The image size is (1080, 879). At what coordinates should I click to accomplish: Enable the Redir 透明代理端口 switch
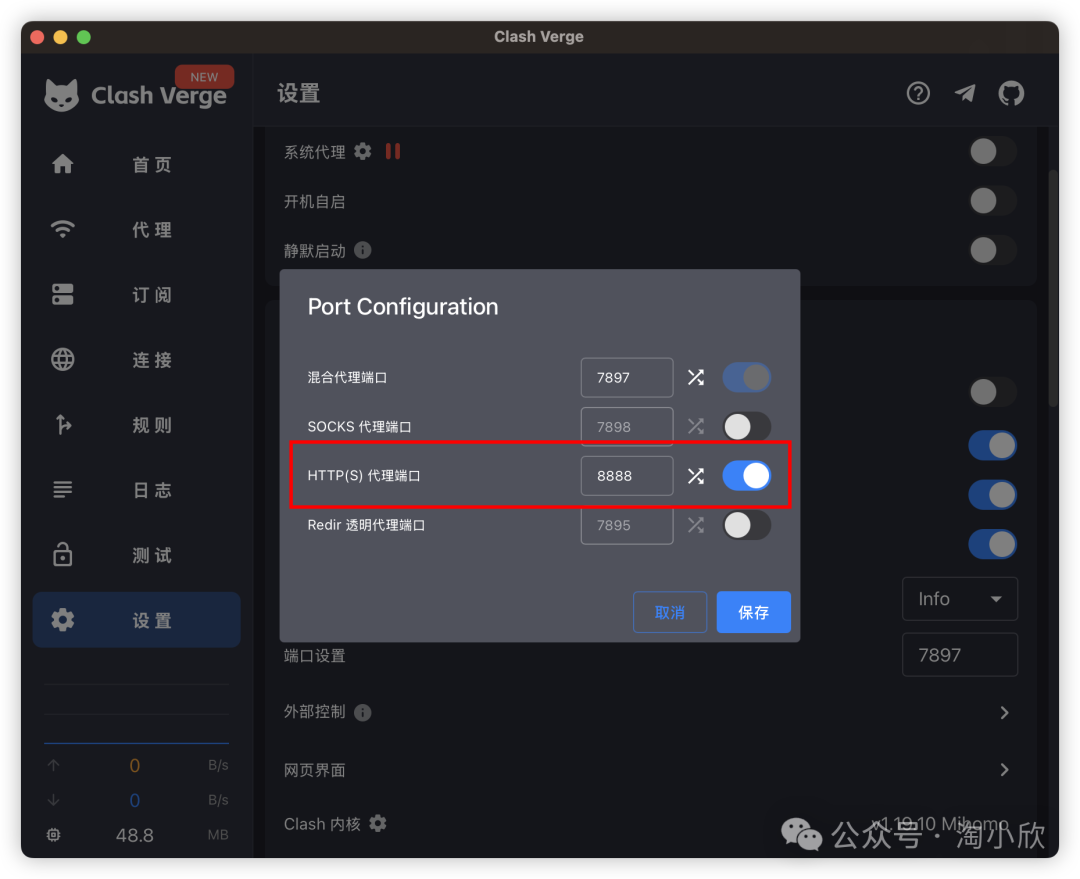(747, 525)
